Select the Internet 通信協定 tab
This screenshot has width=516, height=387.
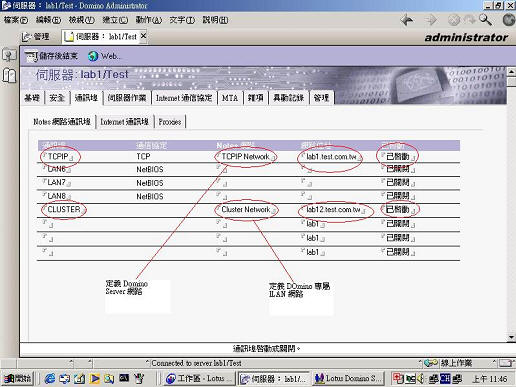coord(184,98)
